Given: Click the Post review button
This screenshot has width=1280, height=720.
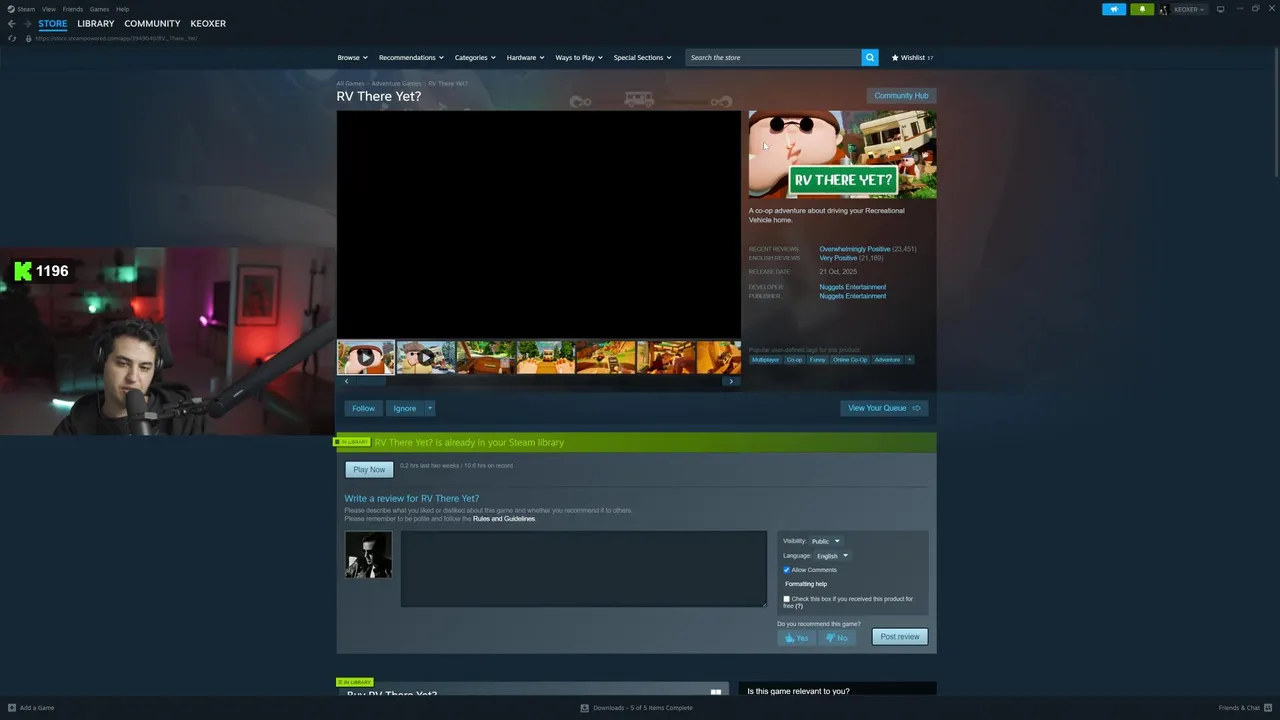Looking at the screenshot, I should [900, 637].
